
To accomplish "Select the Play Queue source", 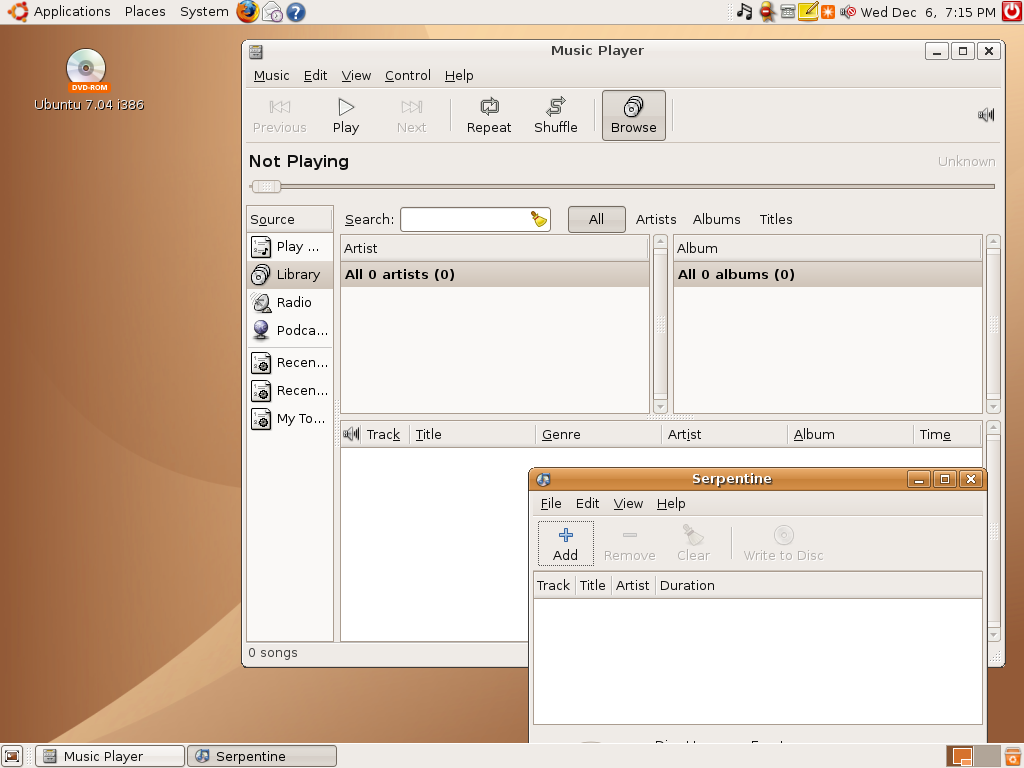I will tap(290, 247).
